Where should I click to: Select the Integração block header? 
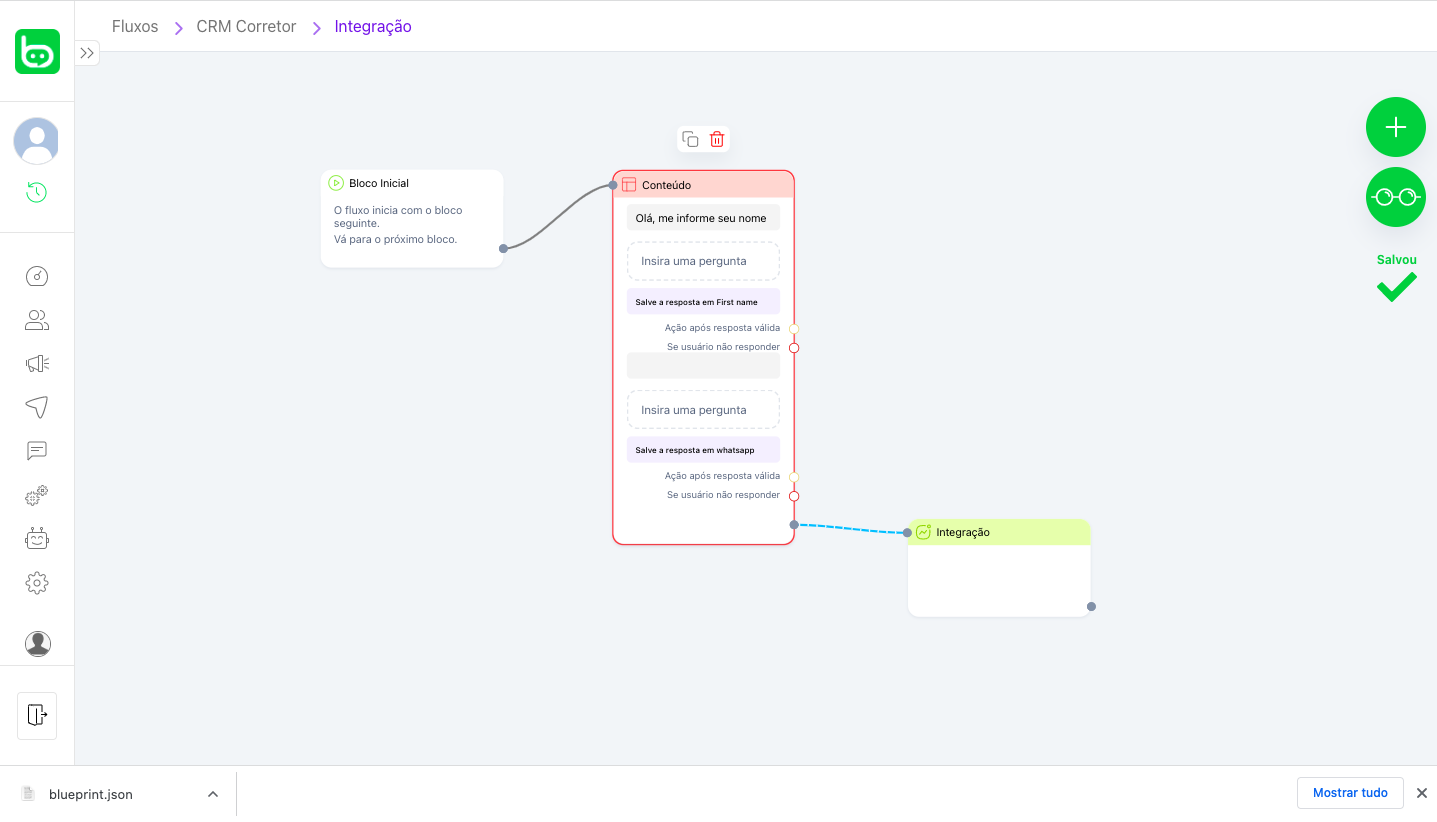pos(998,533)
